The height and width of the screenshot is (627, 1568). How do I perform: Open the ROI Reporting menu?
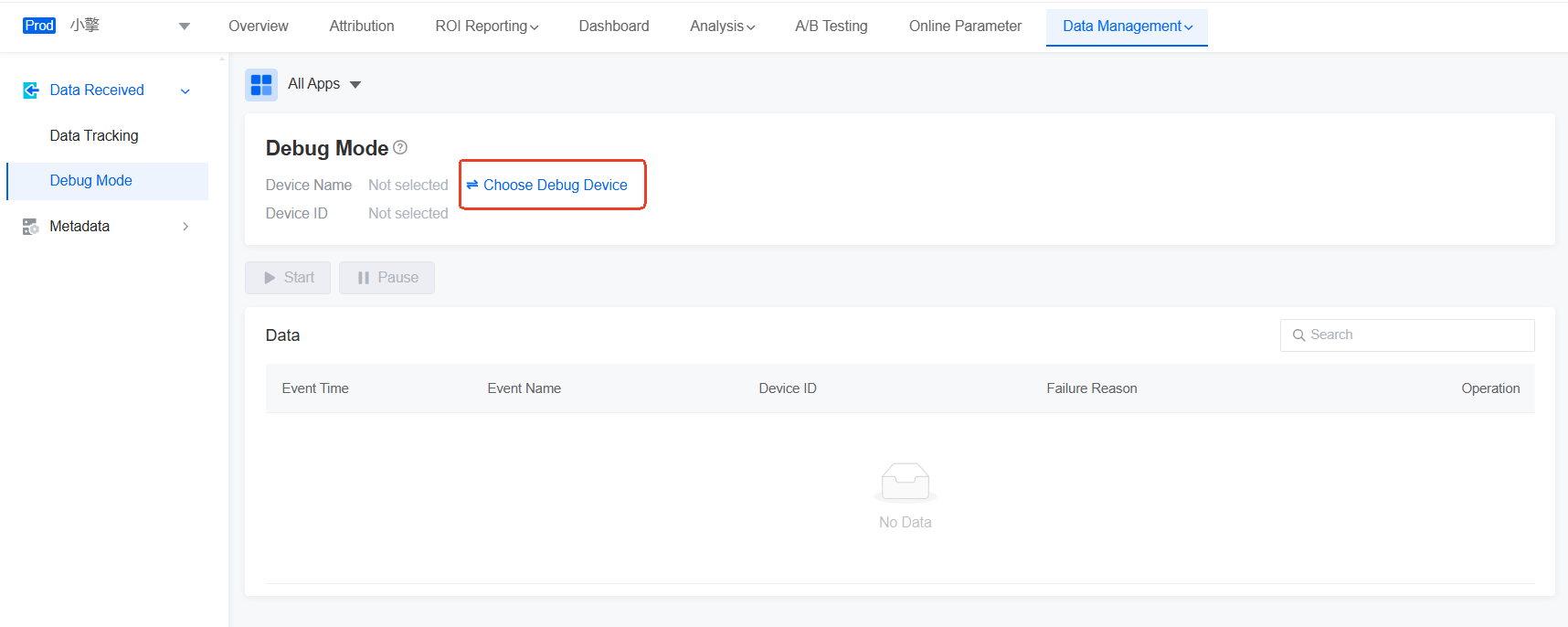pyautogui.click(x=486, y=27)
